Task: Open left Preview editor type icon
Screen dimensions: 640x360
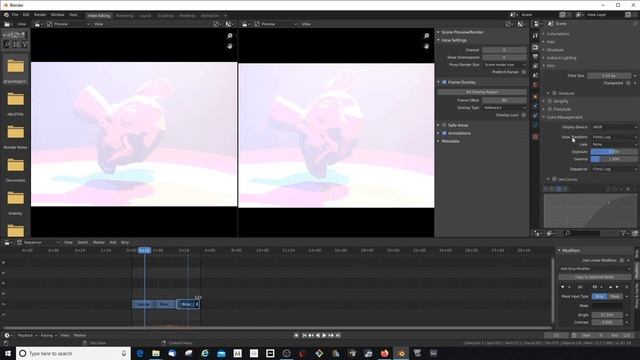Action: 38,24
